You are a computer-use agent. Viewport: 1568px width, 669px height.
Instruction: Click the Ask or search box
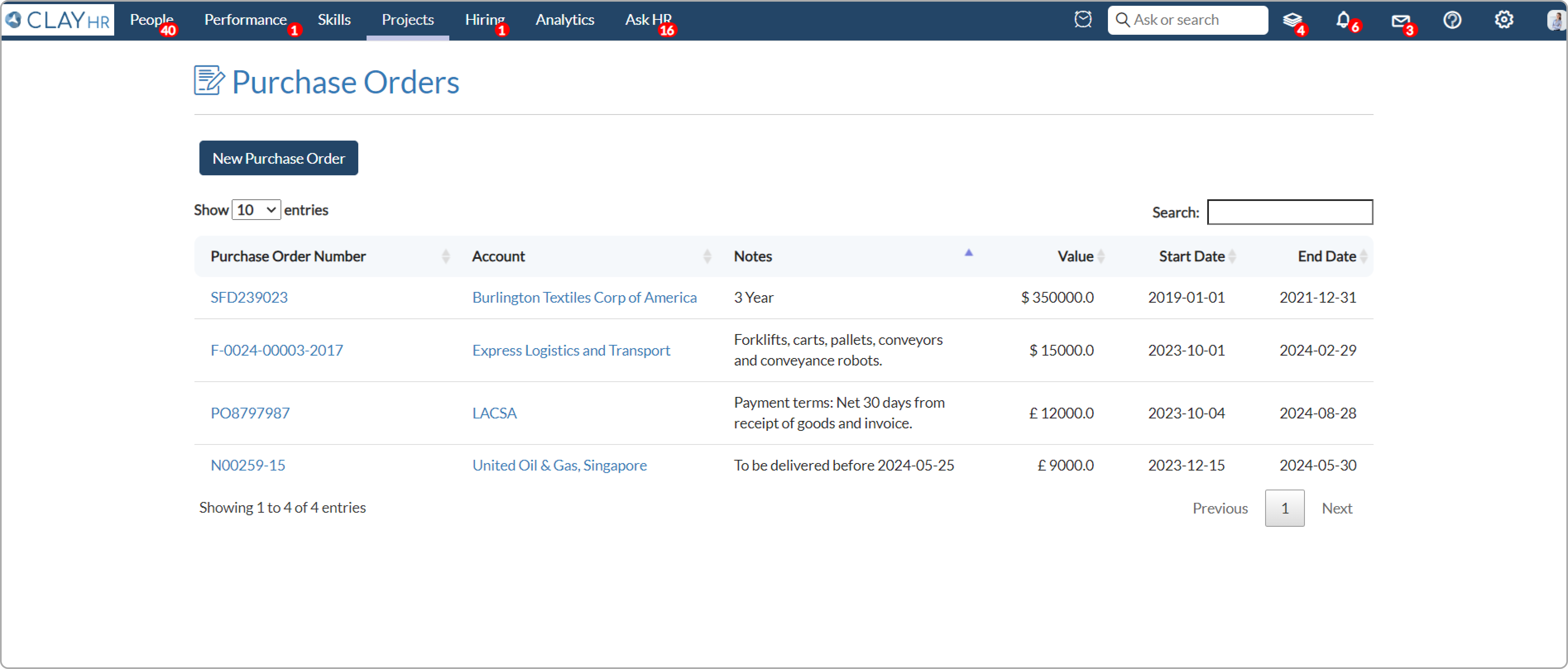pos(1188,20)
